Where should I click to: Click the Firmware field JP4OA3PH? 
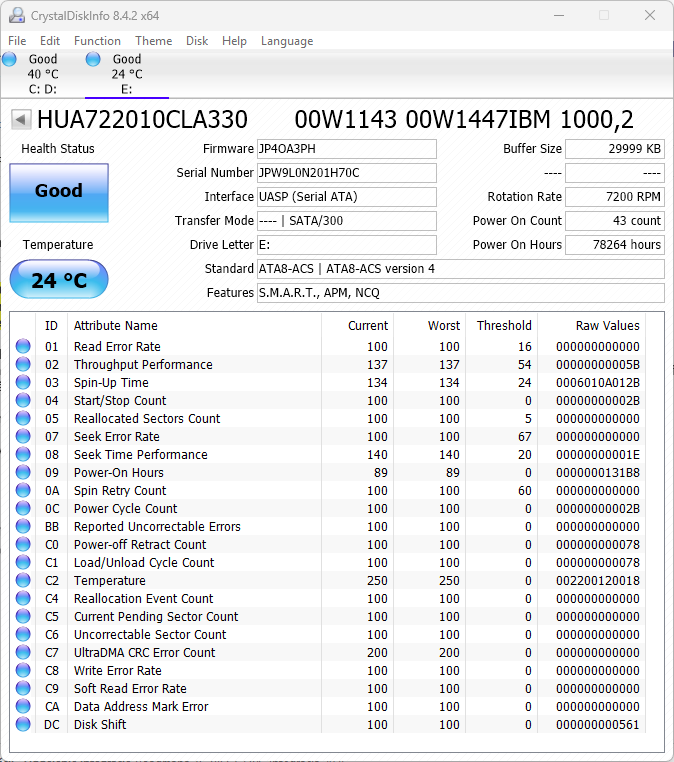(x=346, y=149)
